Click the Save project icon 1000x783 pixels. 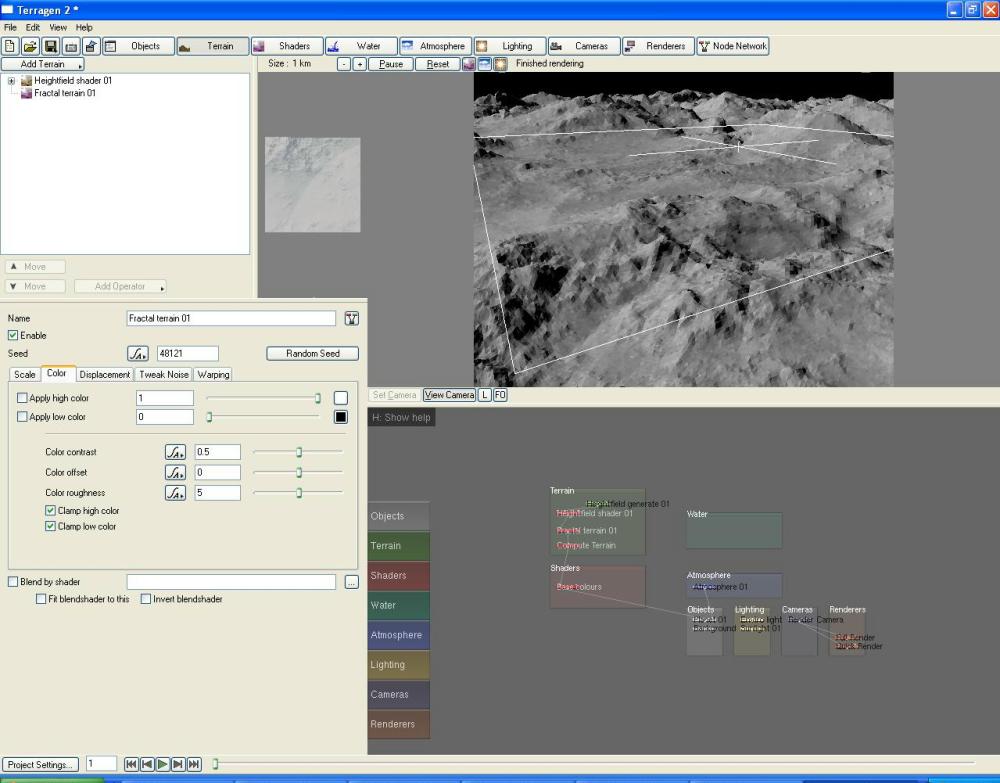[50, 46]
